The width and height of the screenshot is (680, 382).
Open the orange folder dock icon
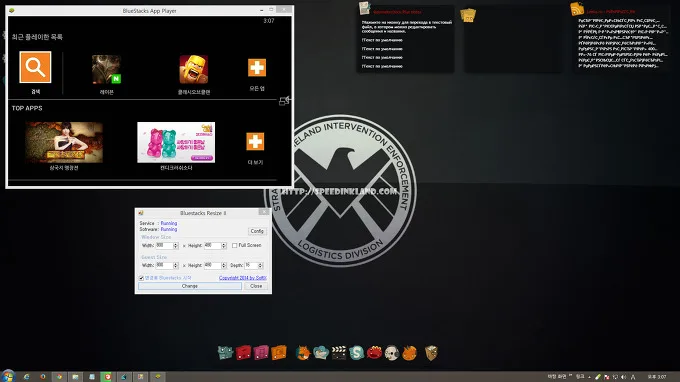(279, 353)
